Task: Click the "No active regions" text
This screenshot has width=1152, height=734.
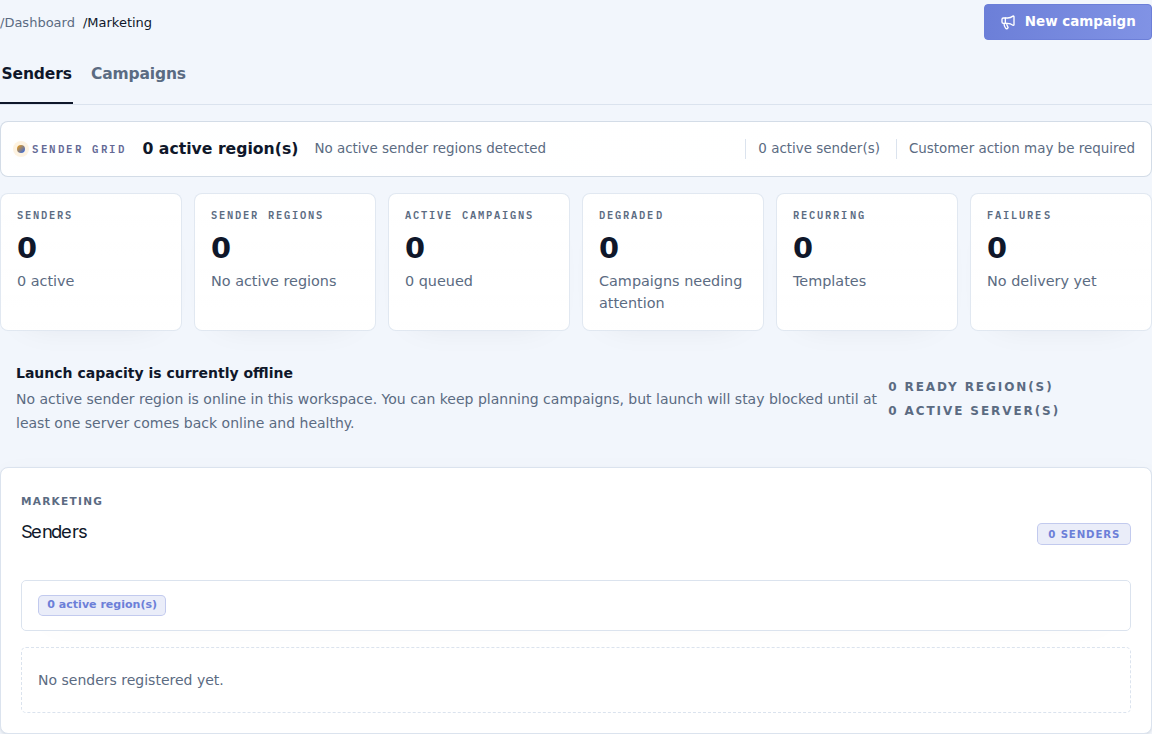Action: click(273, 281)
